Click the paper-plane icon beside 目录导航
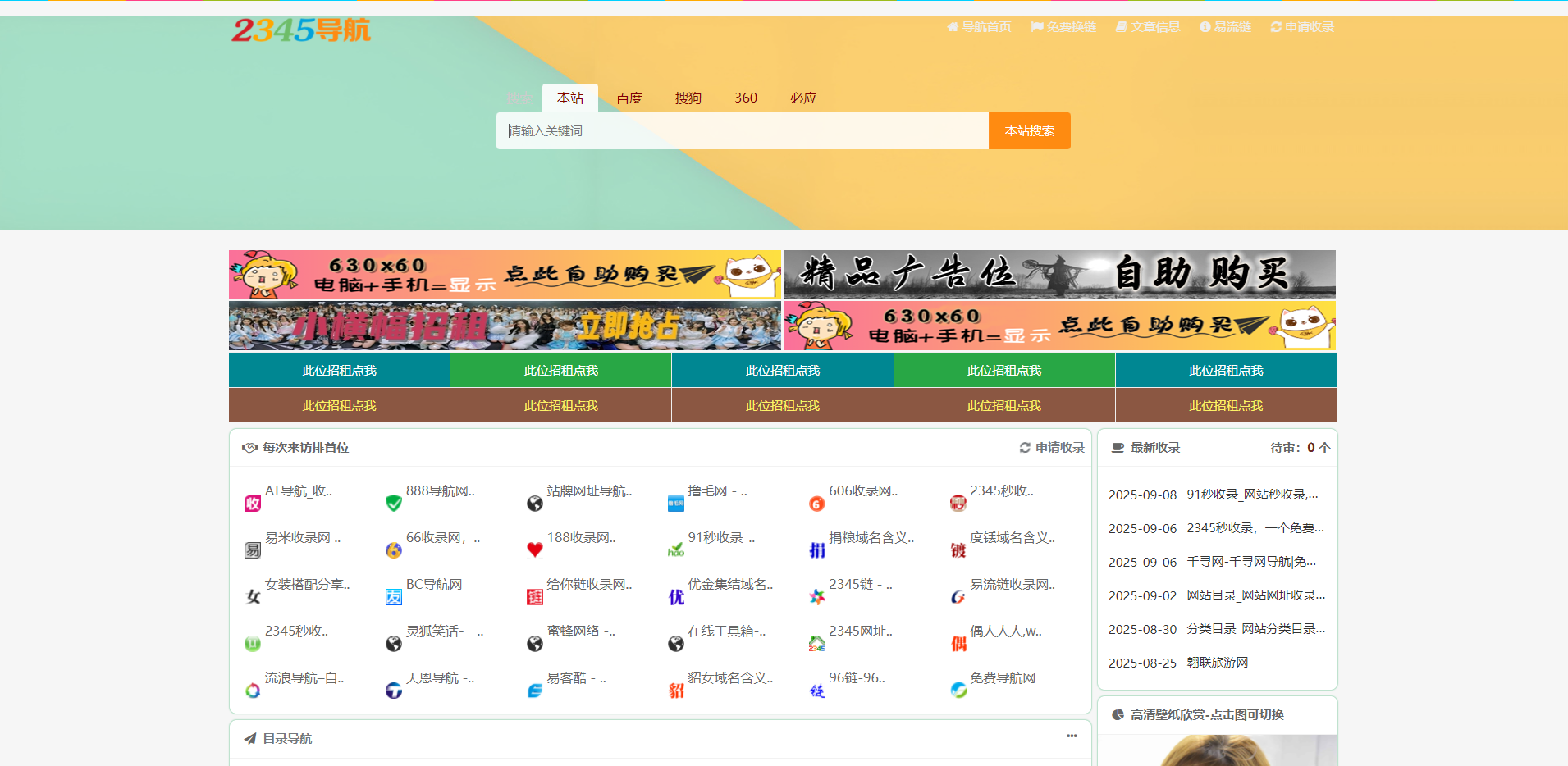 (x=250, y=739)
